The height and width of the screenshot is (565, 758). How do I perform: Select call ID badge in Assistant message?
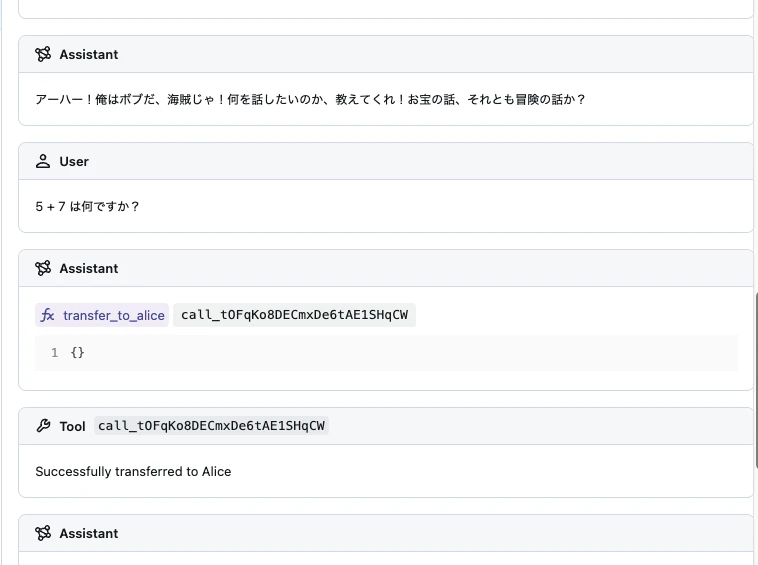pyautogui.click(x=294, y=315)
